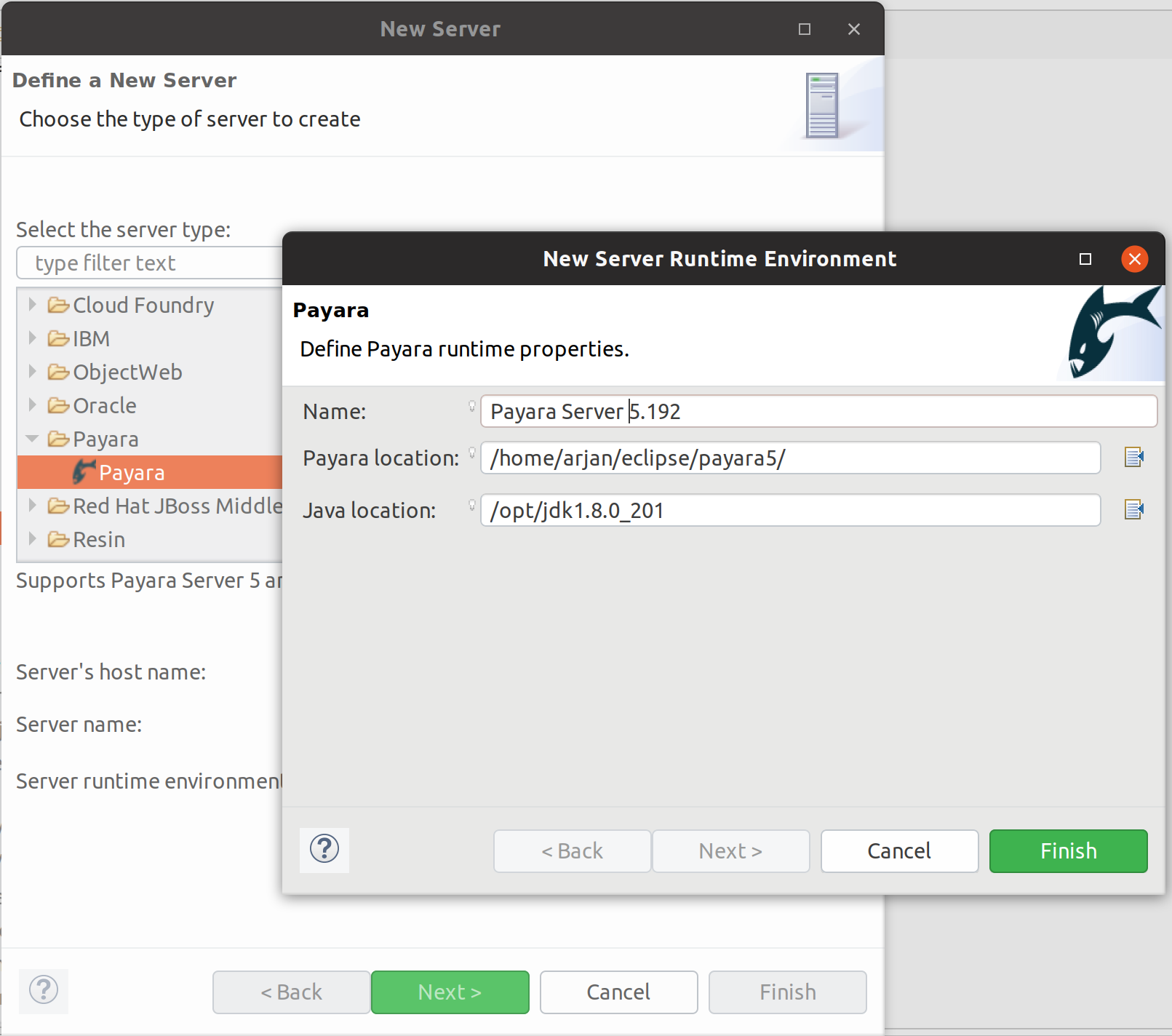Expand the Red Hat JBoss Middleware node
Viewport: 1172px width, 1036px height.
click(32, 506)
